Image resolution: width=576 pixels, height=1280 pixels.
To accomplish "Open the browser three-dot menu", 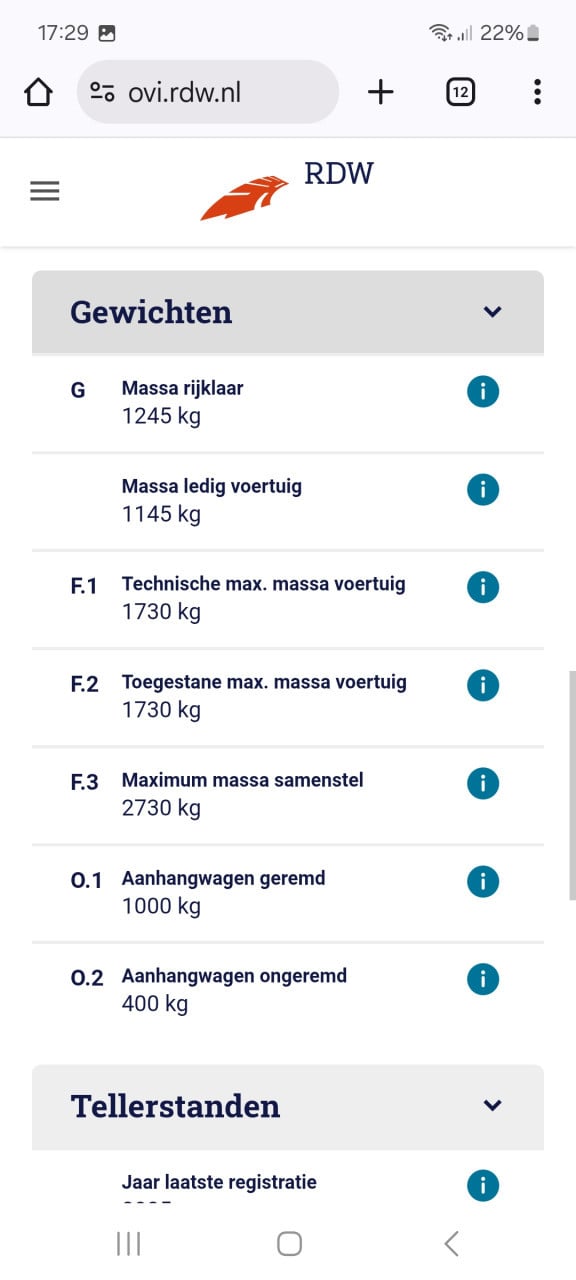I will coord(537,92).
